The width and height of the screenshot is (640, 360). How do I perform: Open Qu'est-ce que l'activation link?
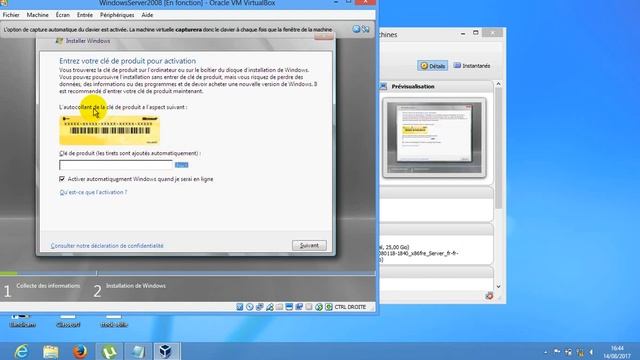[x=93, y=192]
